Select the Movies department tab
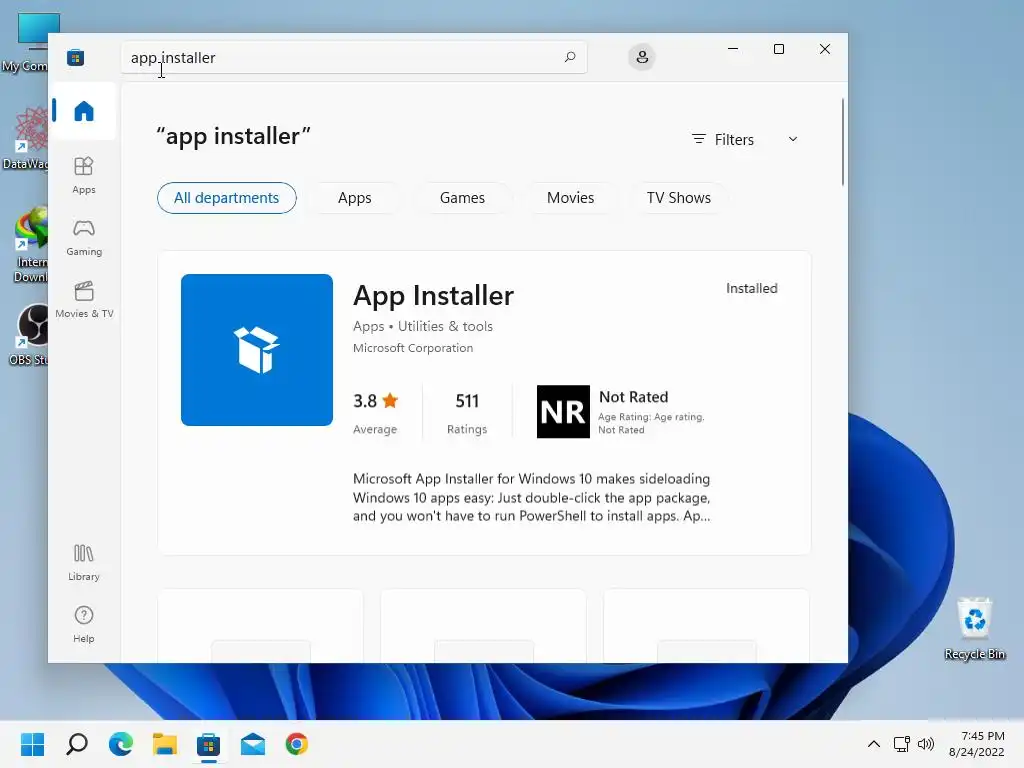The image size is (1024, 768). click(x=571, y=198)
